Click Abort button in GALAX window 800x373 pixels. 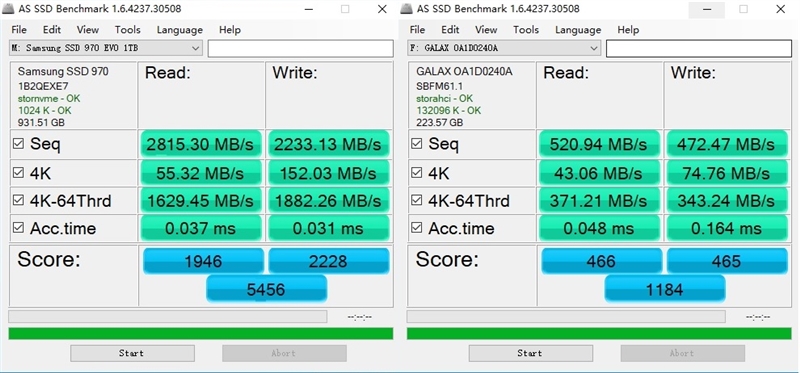[x=683, y=353]
